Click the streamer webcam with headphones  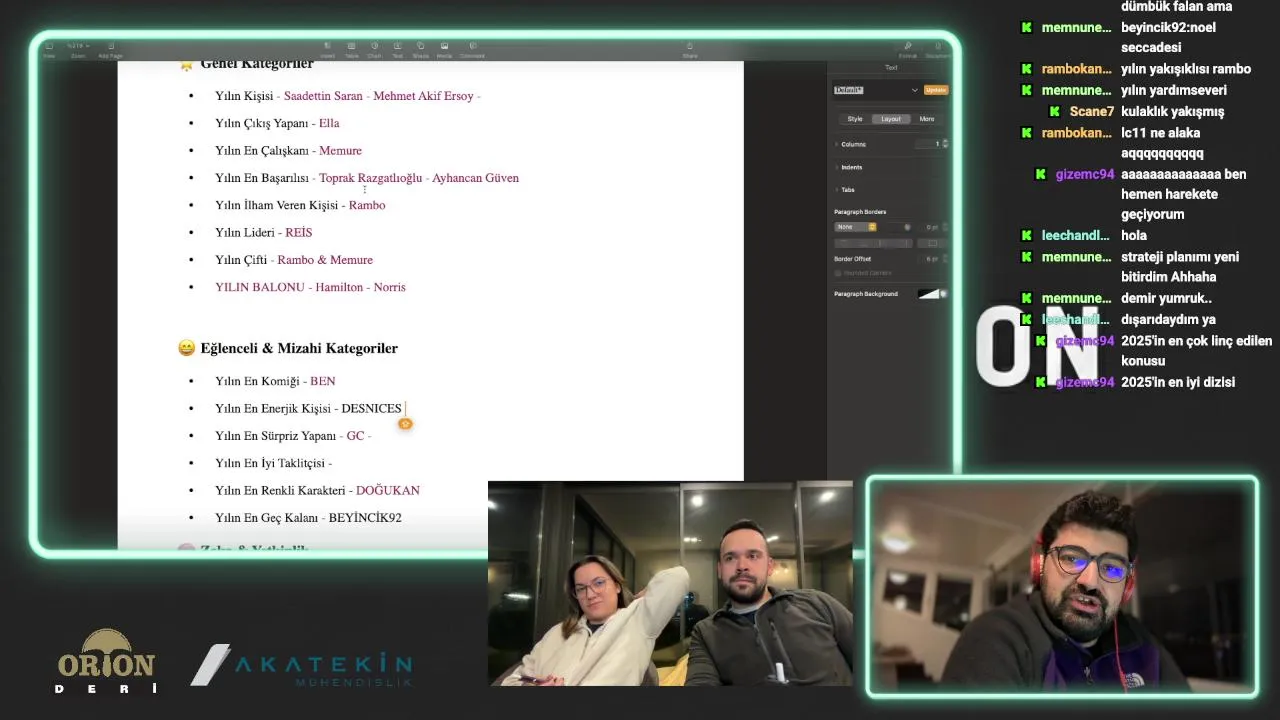pos(1062,586)
